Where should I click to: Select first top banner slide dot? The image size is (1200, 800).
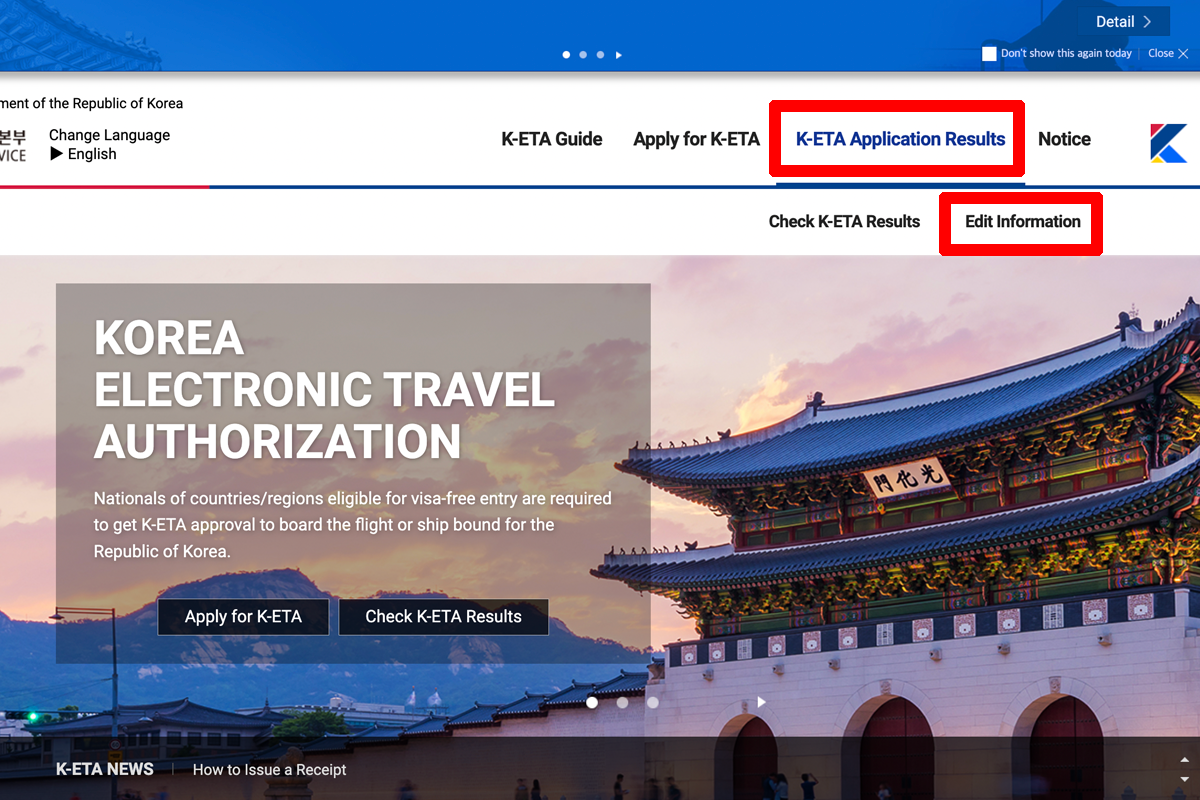(567, 55)
